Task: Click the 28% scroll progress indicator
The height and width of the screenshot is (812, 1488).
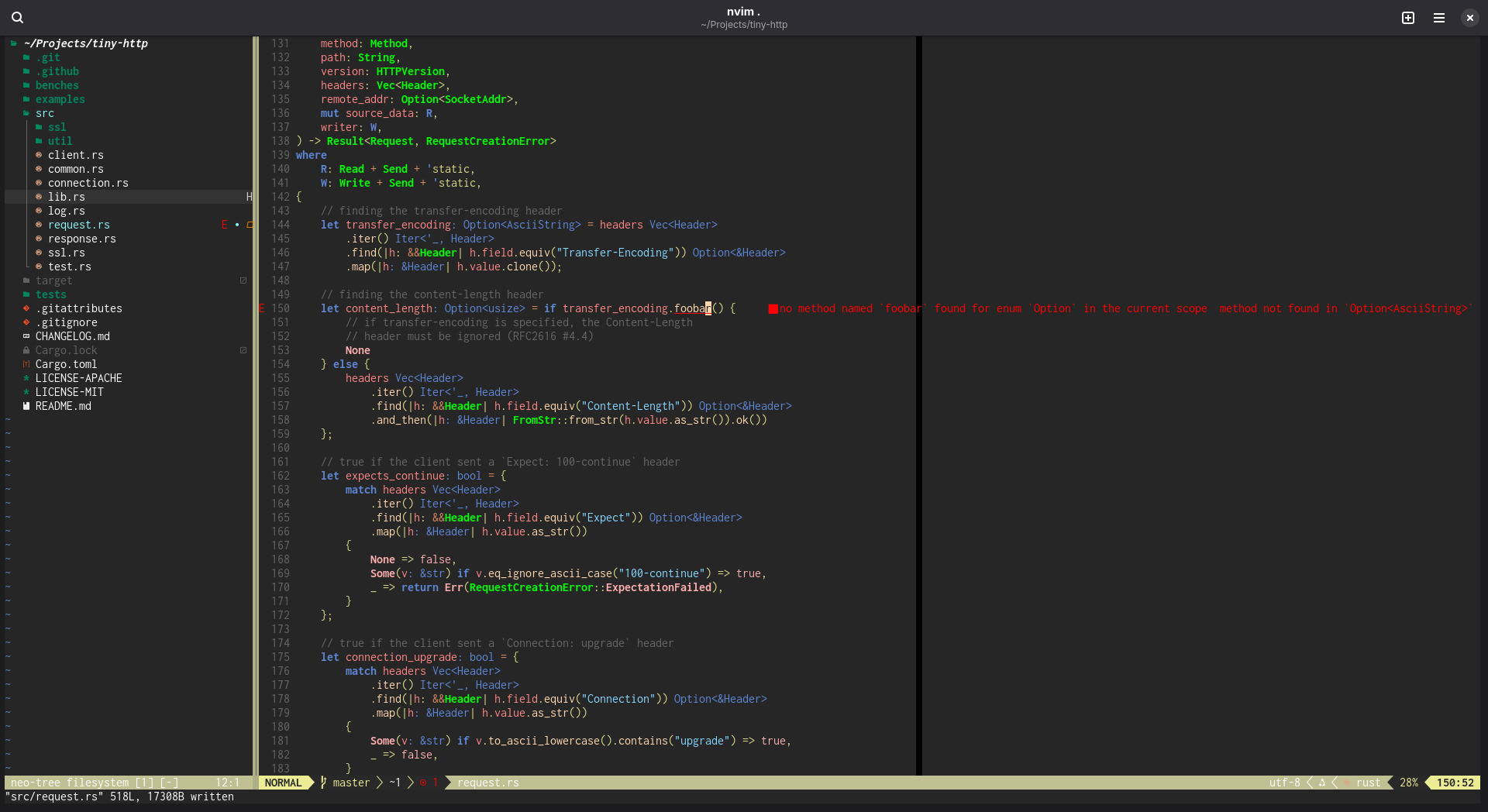Action: pos(1408,783)
